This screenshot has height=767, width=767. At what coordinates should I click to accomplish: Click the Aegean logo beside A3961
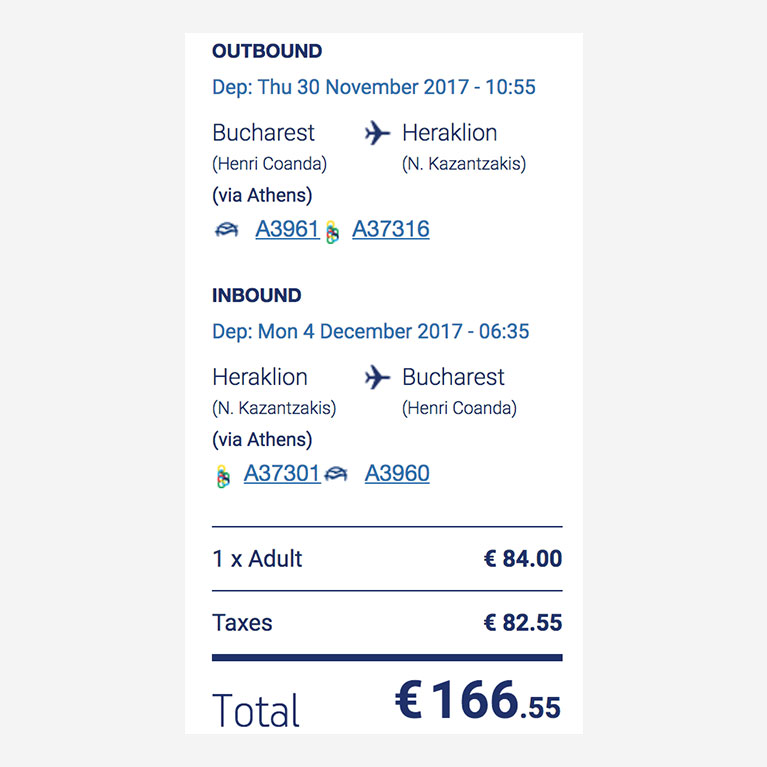pos(226,229)
